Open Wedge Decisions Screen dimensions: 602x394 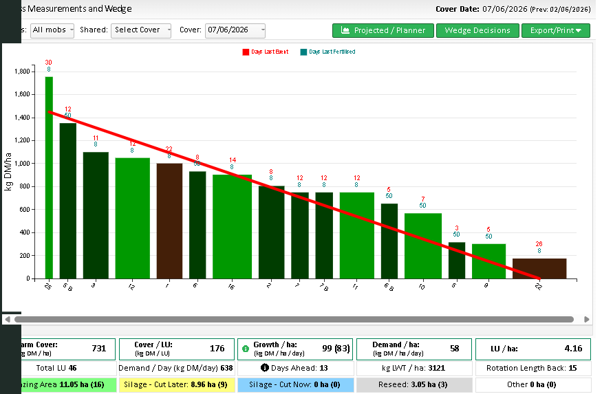click(477, 31)
